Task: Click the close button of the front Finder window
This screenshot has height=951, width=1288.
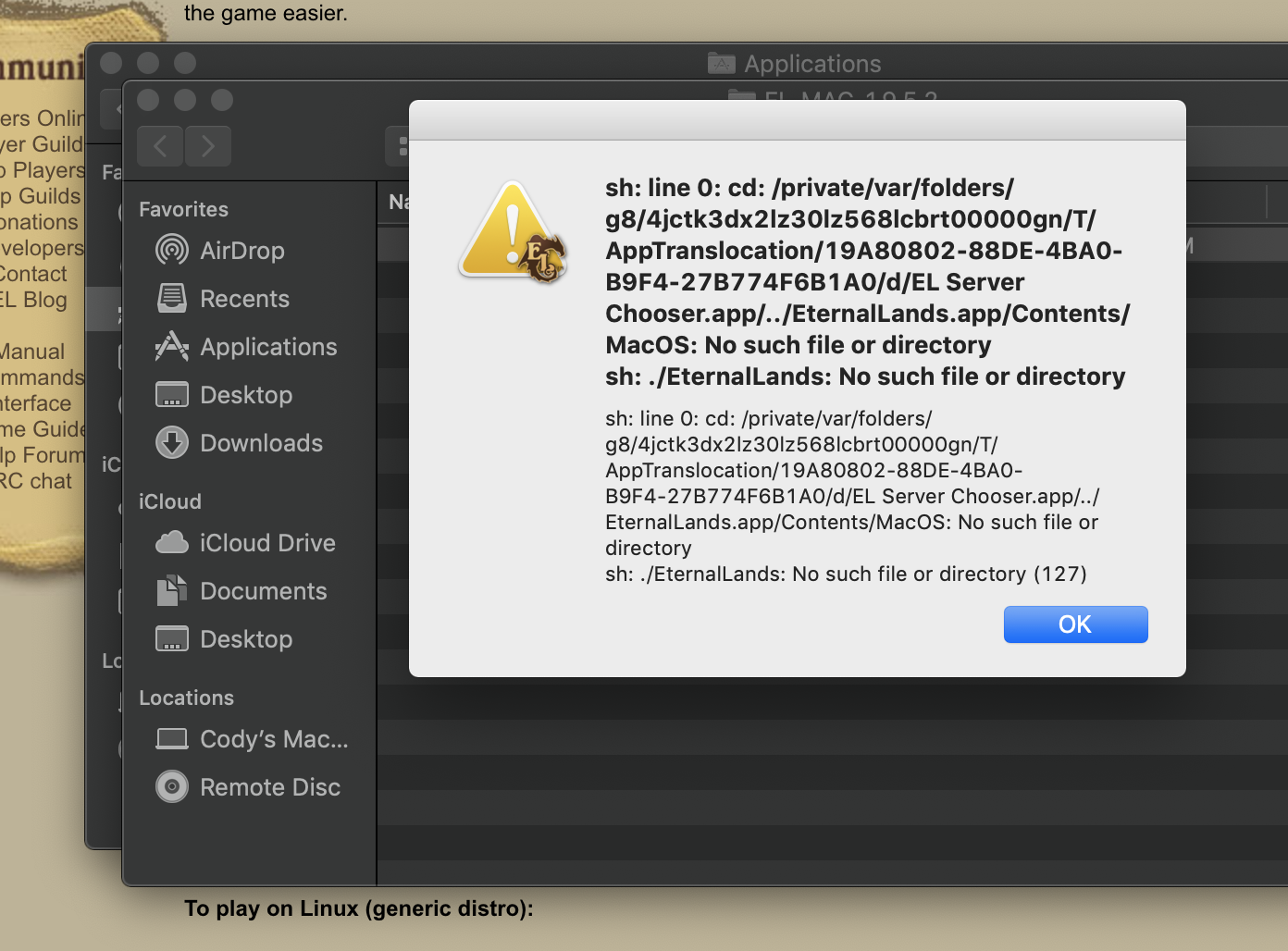Action: tap(148, 100)
